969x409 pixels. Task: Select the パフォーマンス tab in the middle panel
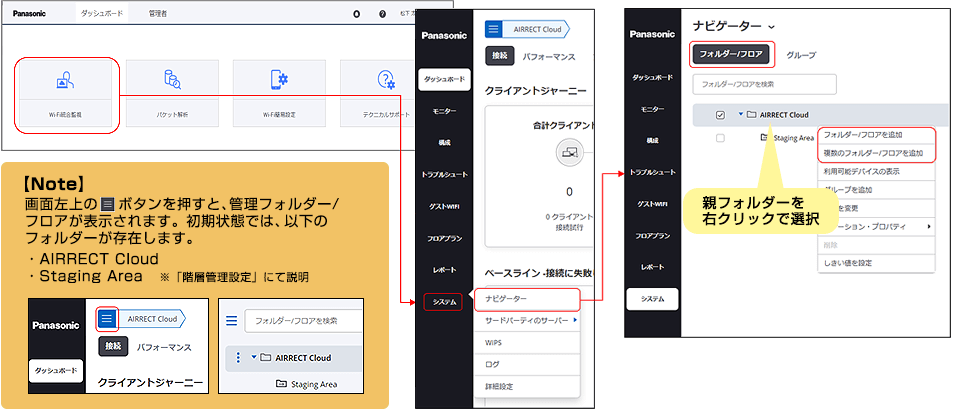pos(549,56)
